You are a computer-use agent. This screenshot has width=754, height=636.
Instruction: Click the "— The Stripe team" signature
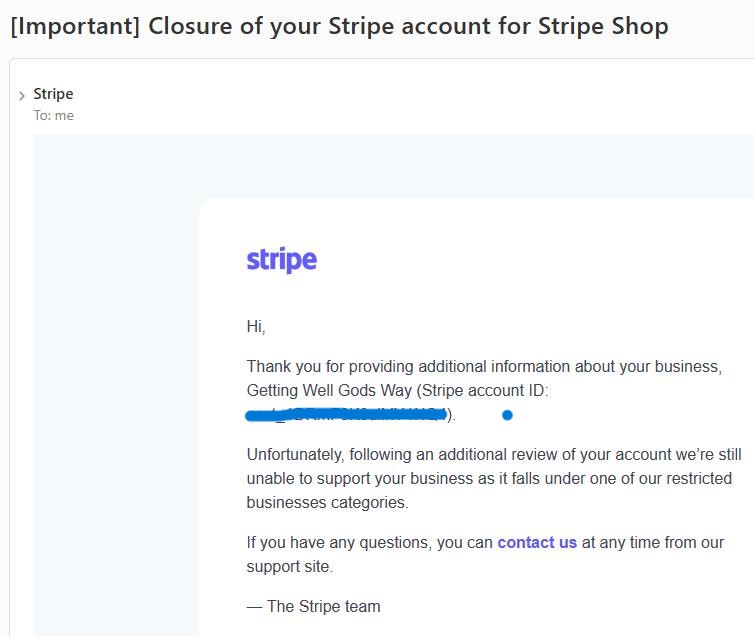pos(313,606)
